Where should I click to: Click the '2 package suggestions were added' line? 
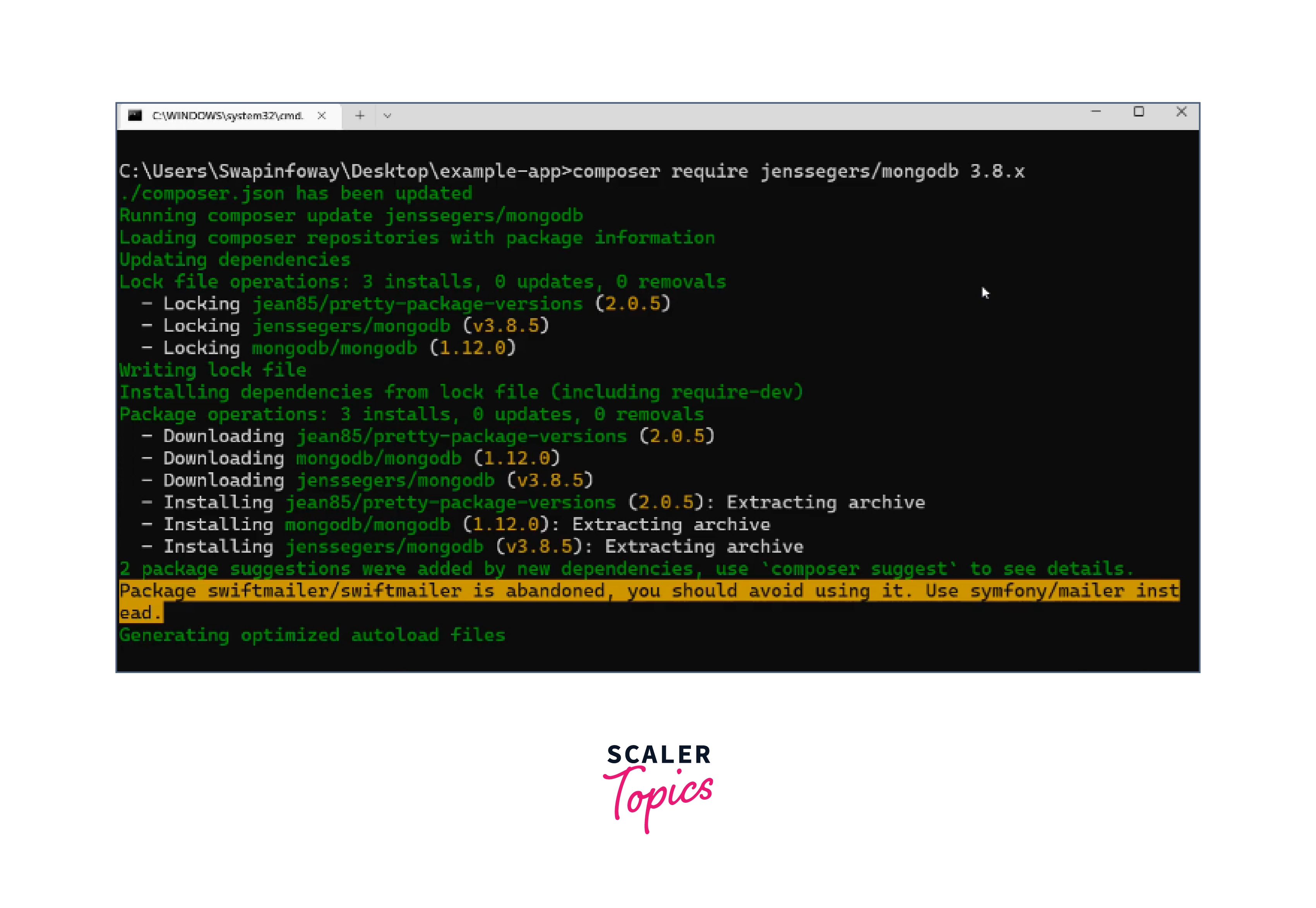click(626, 568)
